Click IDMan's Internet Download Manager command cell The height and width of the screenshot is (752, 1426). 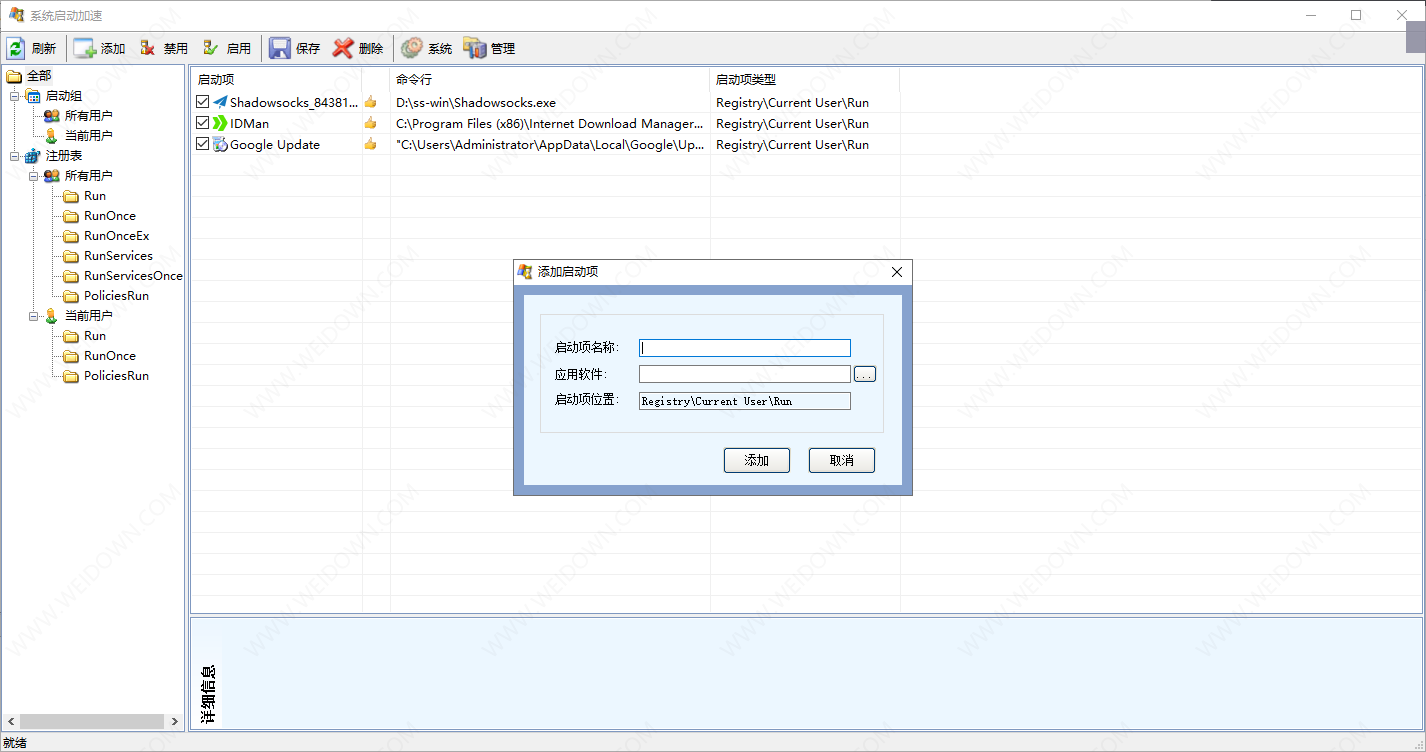(x=550, y=123)
